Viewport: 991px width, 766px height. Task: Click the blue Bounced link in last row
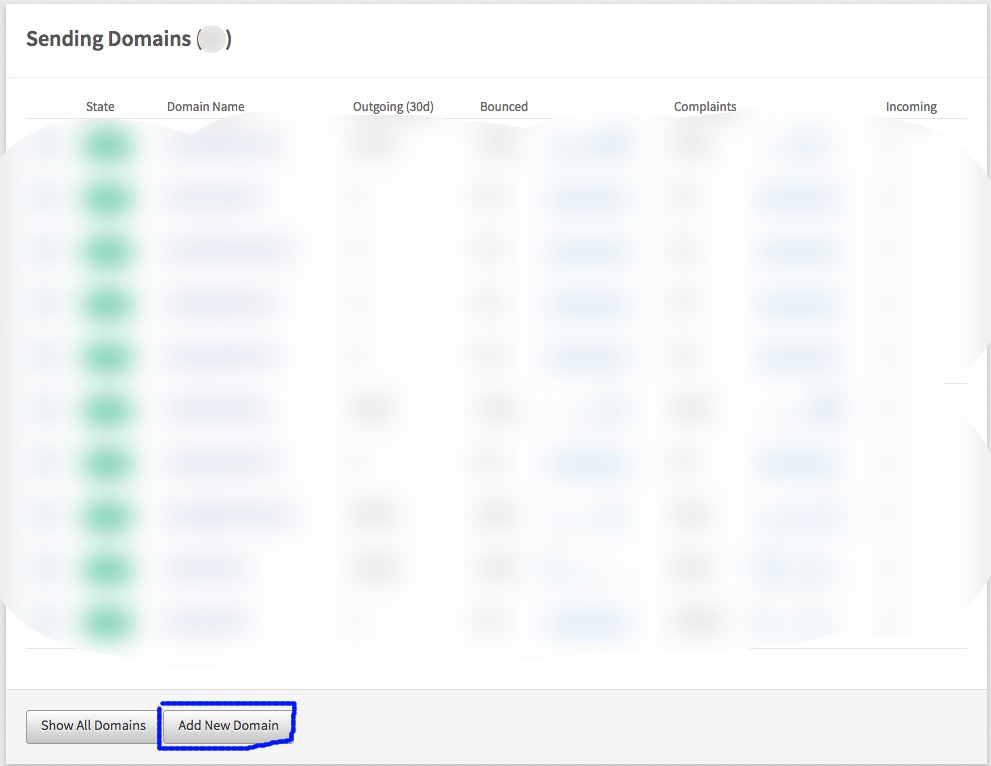587,623
